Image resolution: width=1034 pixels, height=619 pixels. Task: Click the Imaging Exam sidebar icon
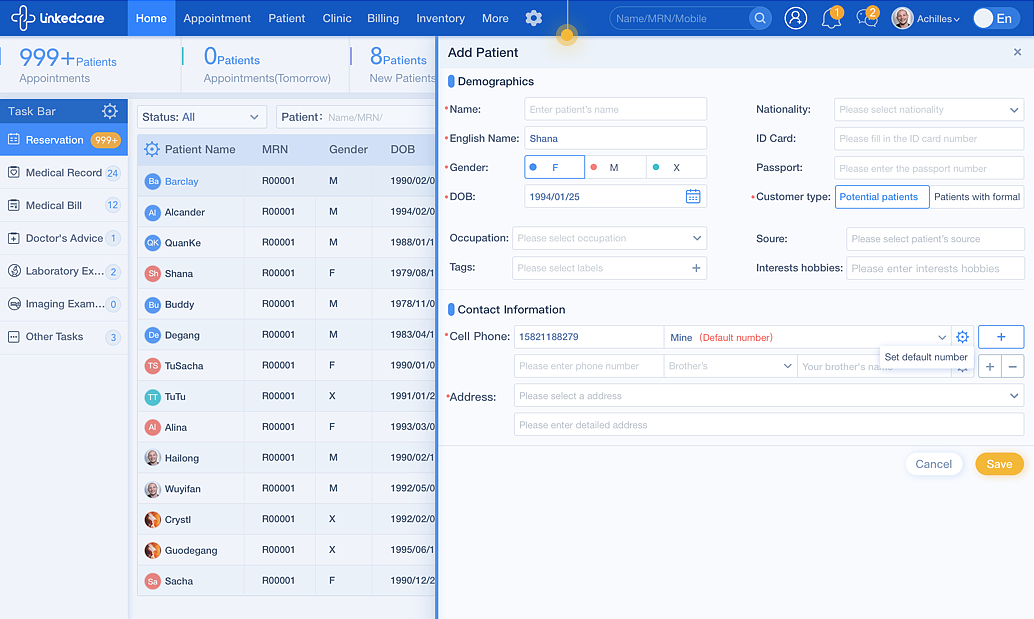[13, 303]
